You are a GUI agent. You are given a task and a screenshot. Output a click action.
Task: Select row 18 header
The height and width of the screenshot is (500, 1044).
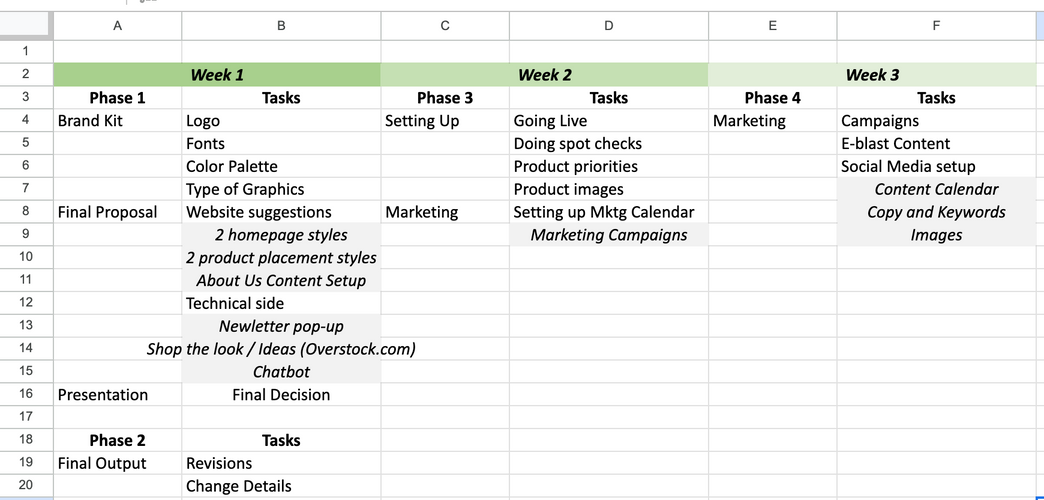[x=26, y=440]
